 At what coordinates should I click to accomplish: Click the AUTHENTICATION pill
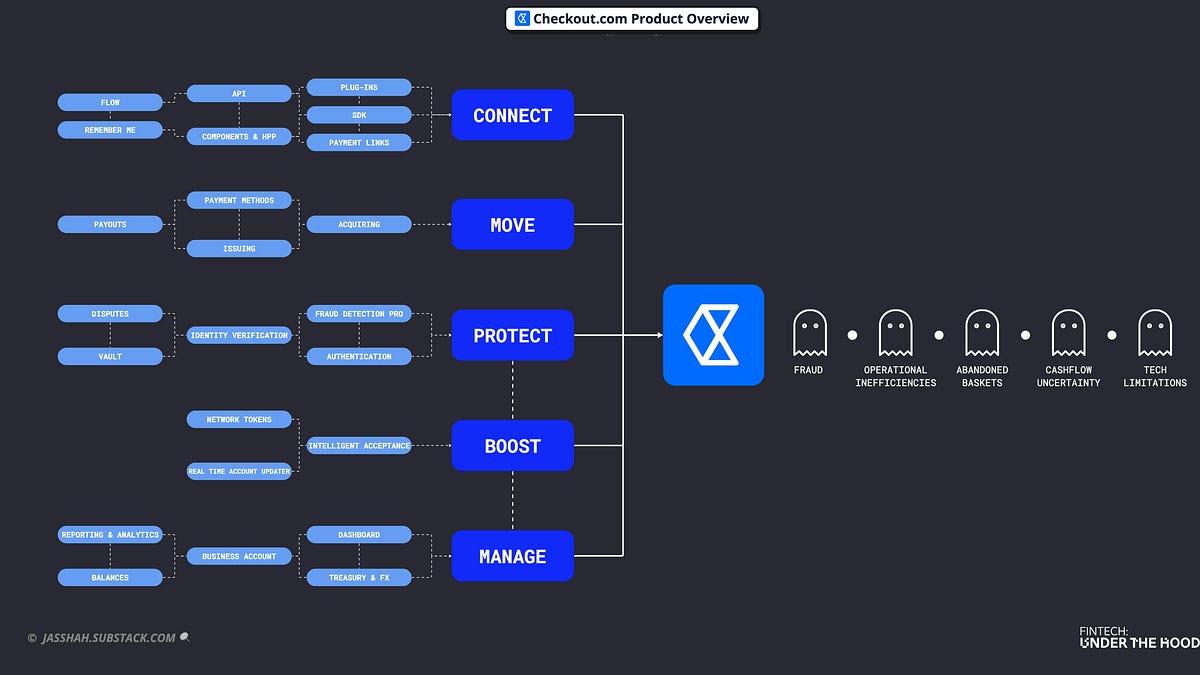click(x=359, y=356)
